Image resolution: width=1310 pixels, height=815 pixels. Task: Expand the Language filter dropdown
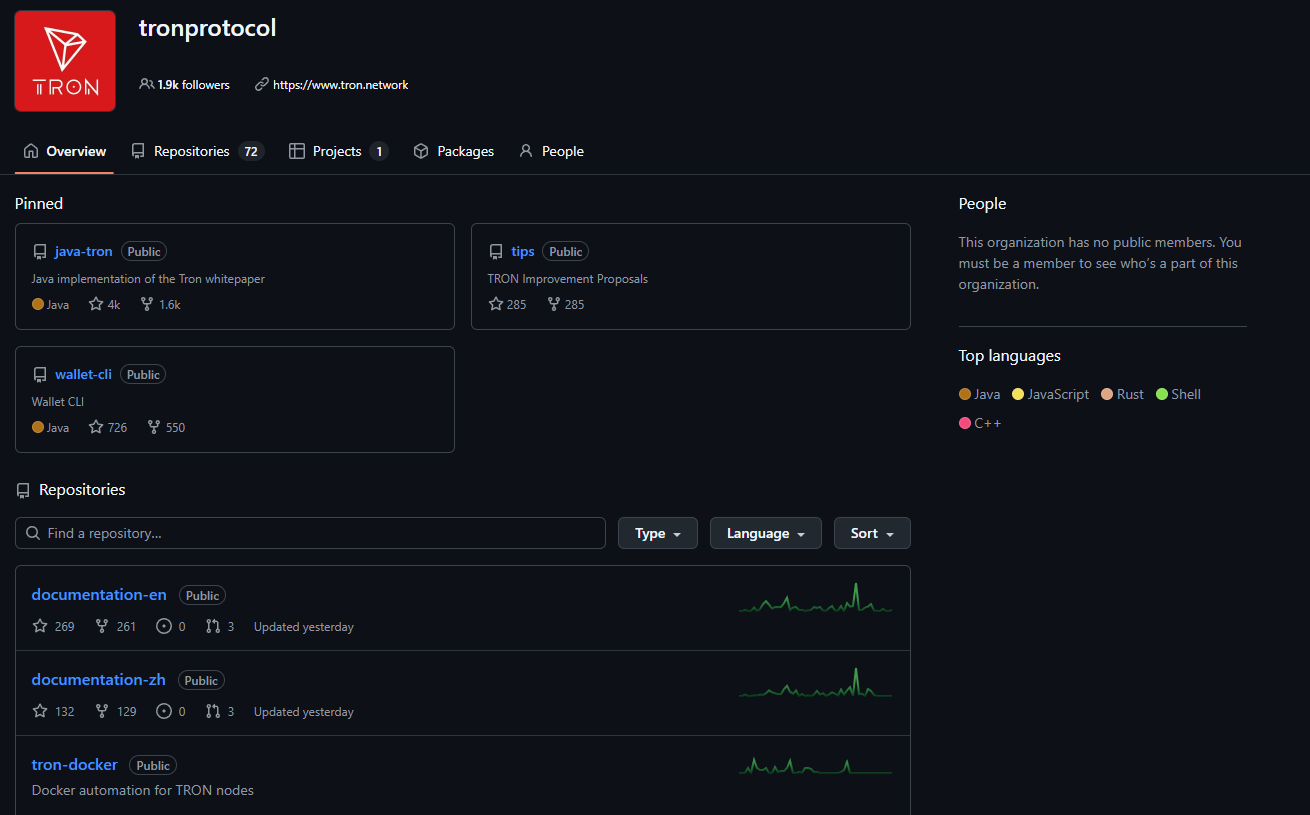click(765, 533)
